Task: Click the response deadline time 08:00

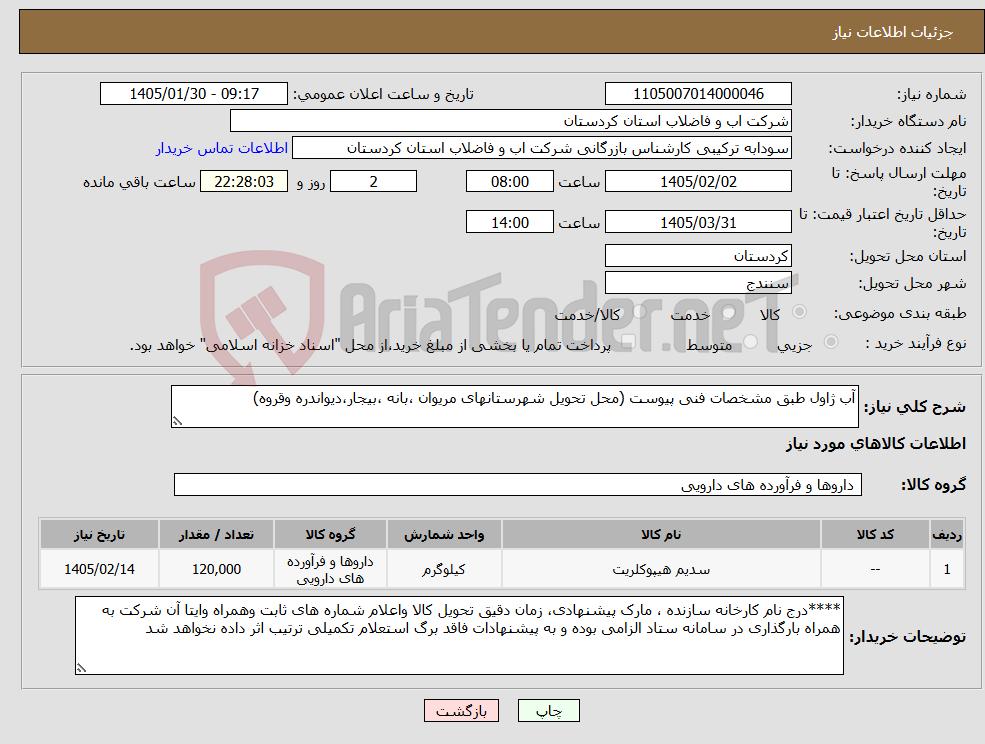Action: click(509, 182)
